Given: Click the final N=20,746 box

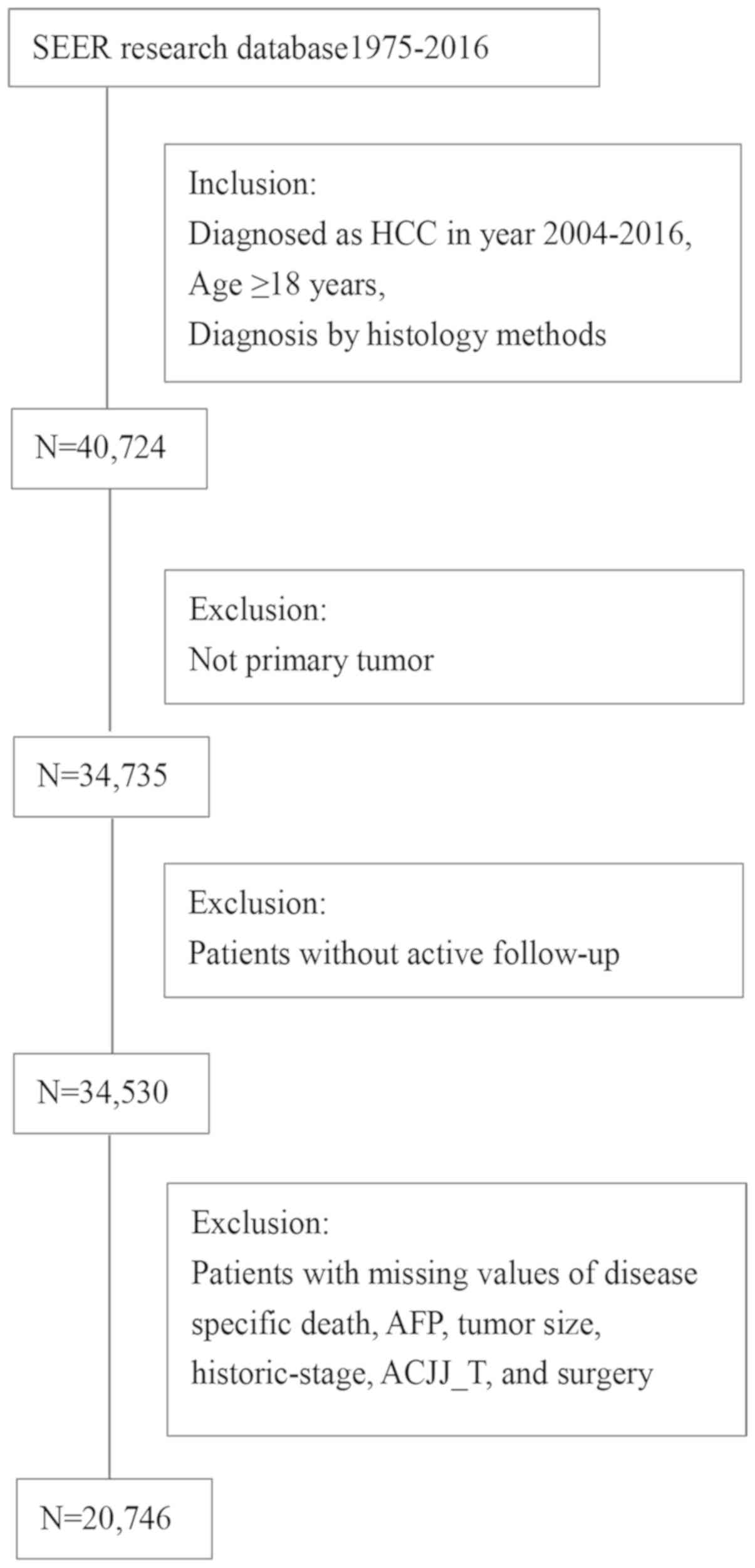Looking at the screenshot, I should pos(114,1519).
